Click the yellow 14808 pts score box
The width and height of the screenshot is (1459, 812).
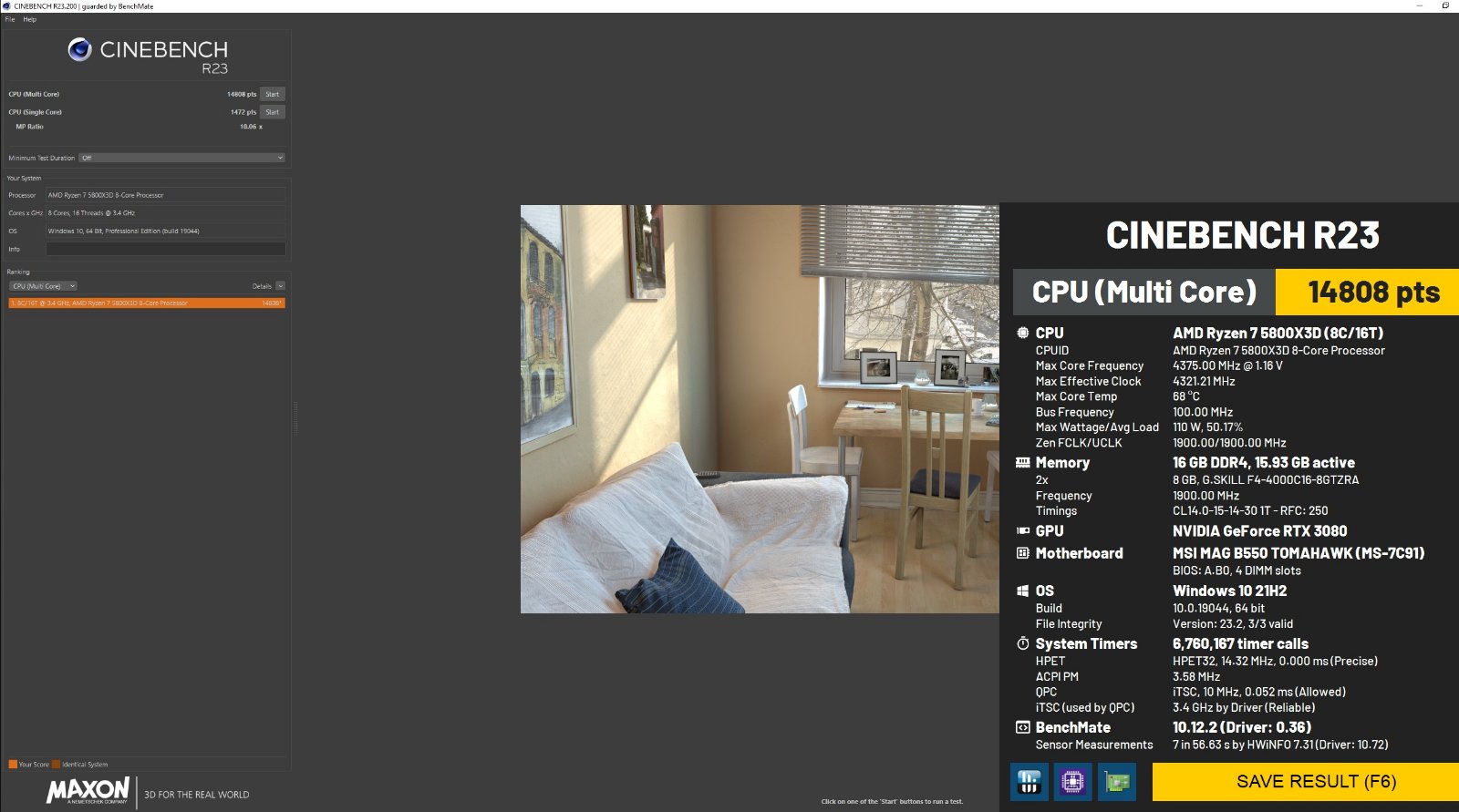[1367, 292]
